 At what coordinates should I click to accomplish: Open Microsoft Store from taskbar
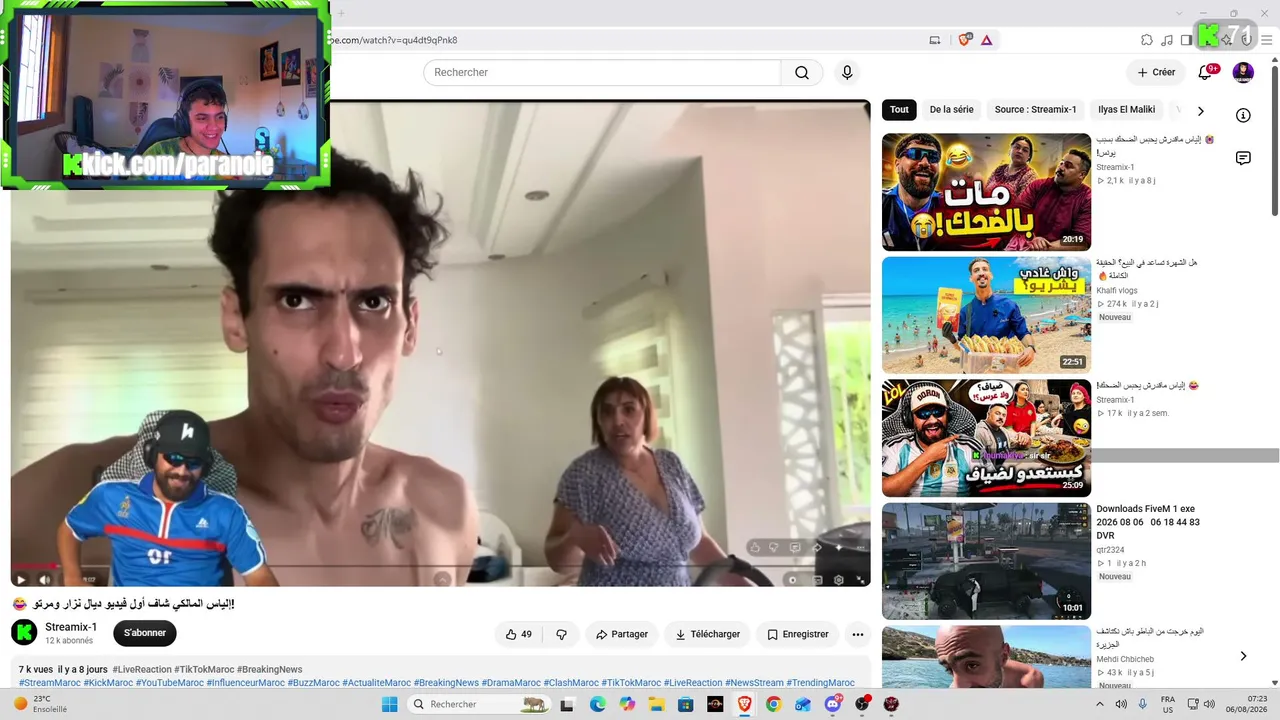pos(685,704)
